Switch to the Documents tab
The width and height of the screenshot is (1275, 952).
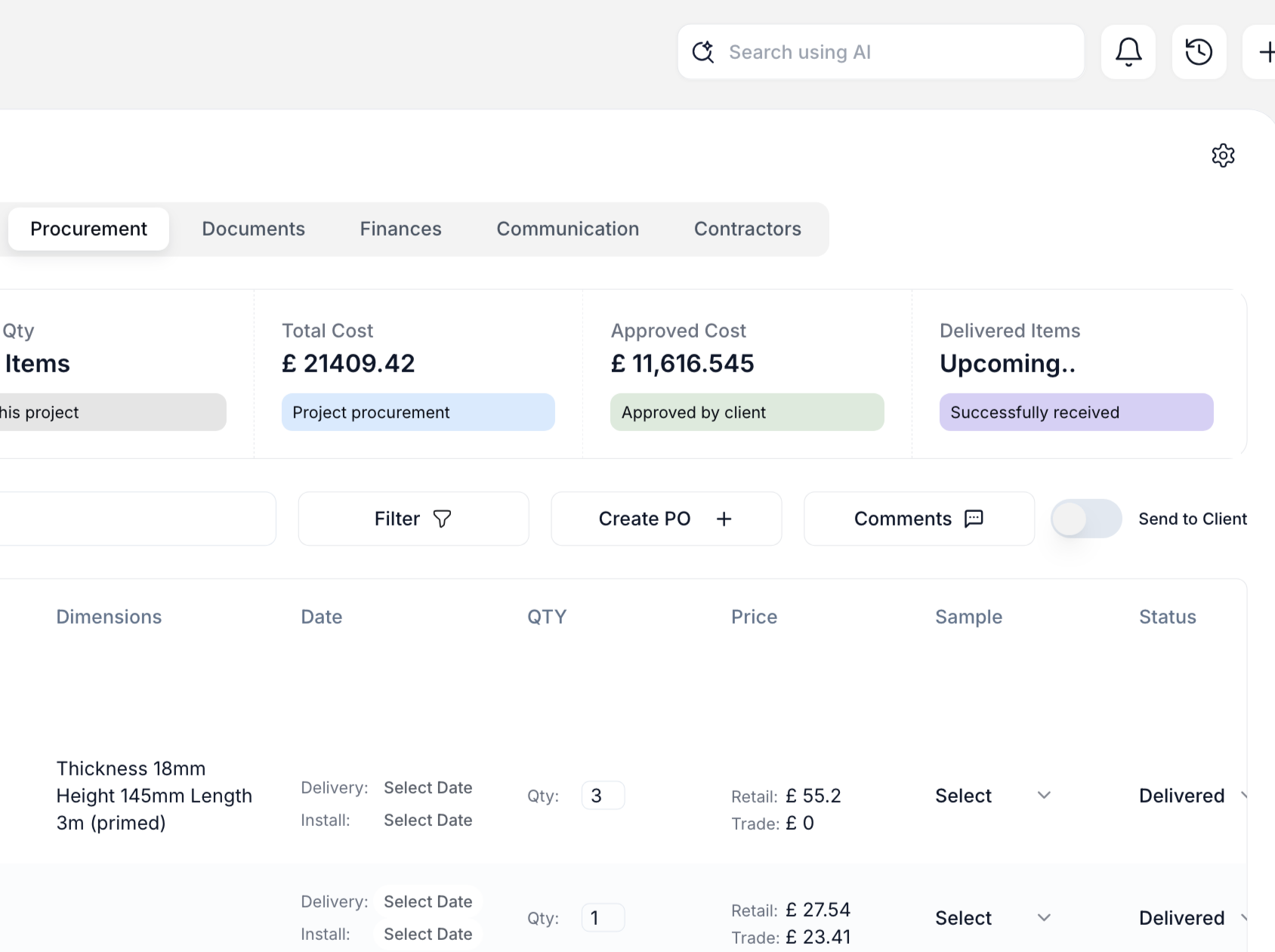pyautogui.click(x=253, y=229)
